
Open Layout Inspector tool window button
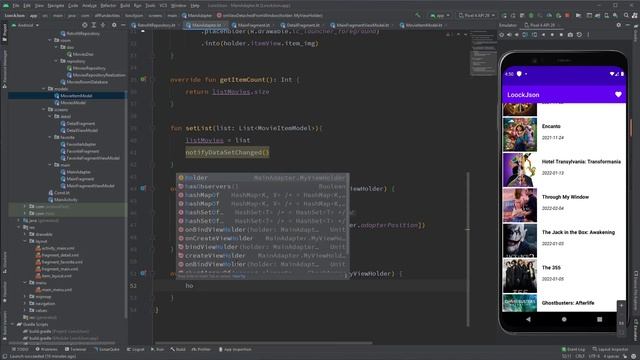tap(610, 349)
